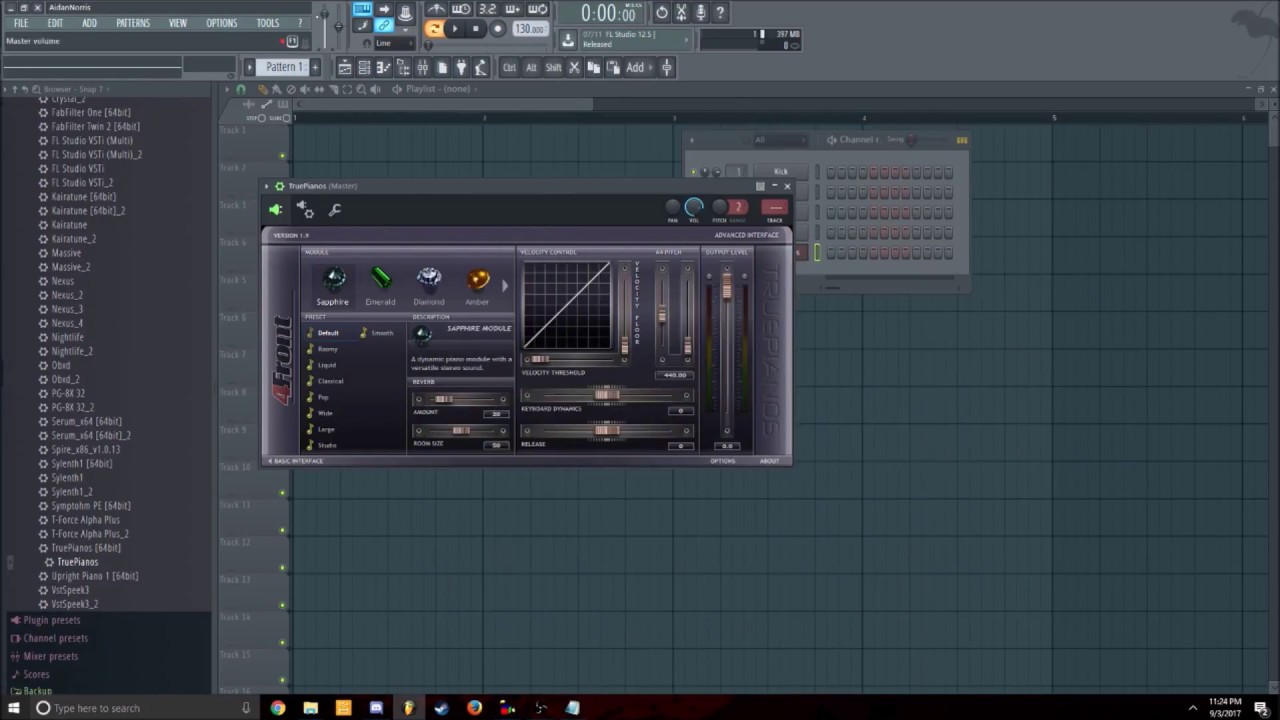This screenshot has width=1280, height=720.
Task: Open the plugin picker plug icon
Action: (460, 67)
